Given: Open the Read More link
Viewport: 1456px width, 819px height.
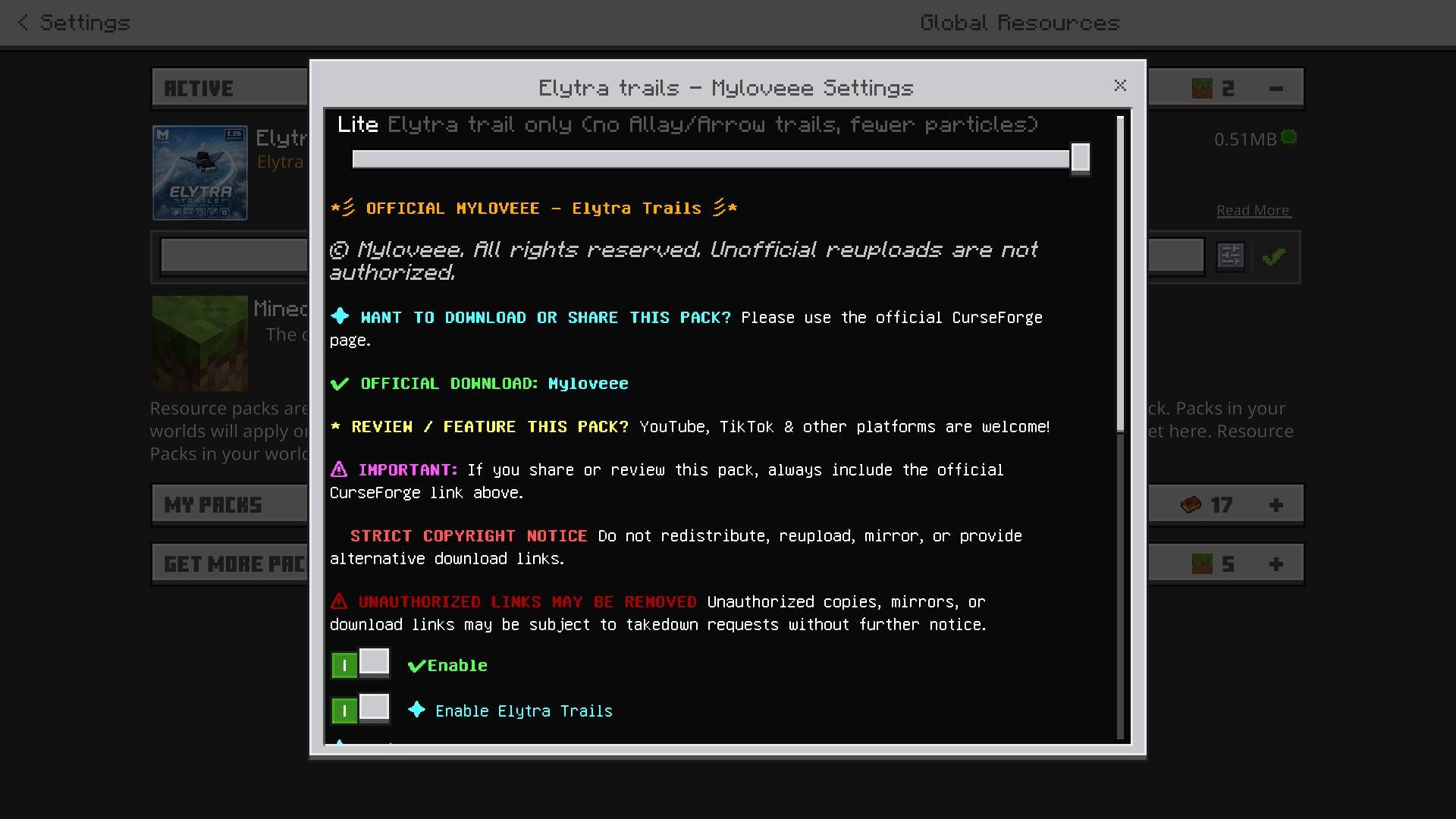Looking at the screenshot, I should (1253, 210).
